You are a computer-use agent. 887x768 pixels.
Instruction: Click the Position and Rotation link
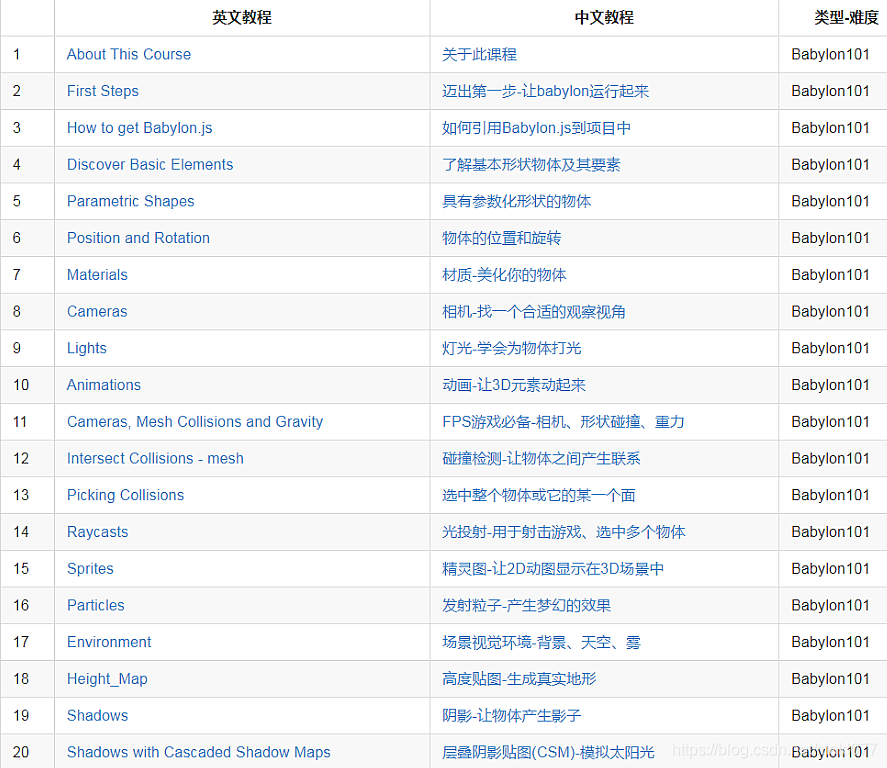pyautogui.click(x=138, y=238)
